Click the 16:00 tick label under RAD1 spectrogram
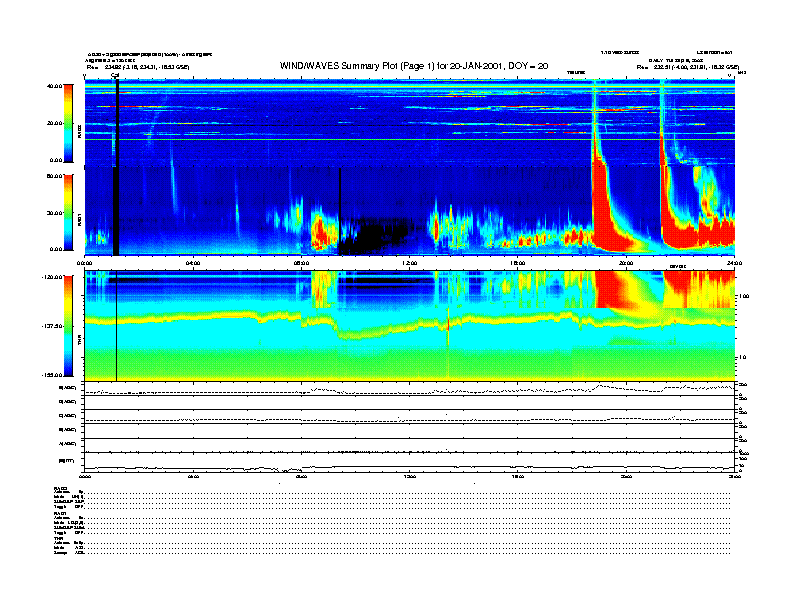The image size is (792, 612). point(518,263)
